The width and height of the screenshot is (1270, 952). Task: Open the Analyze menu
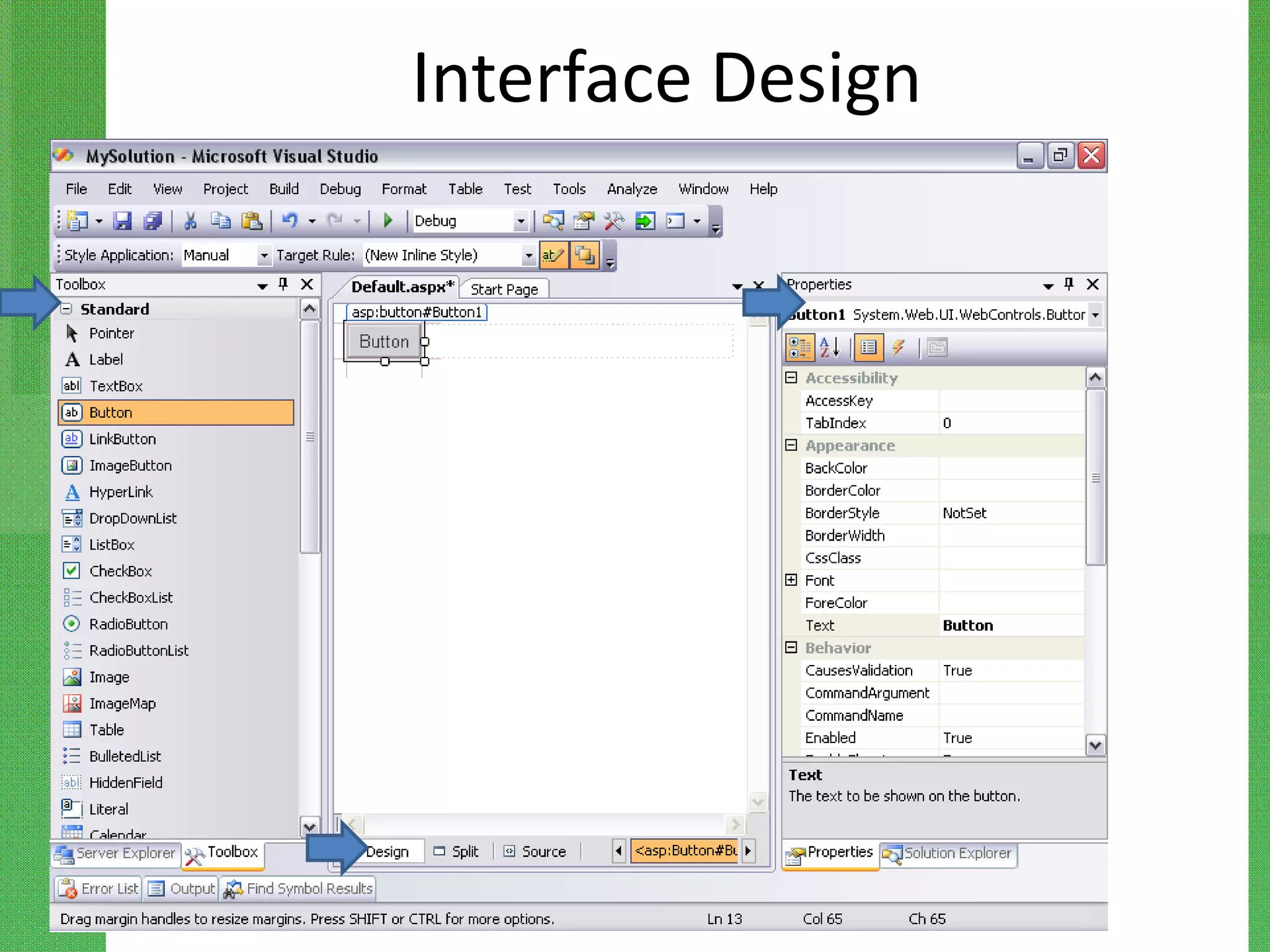click(x=632, y=189)
